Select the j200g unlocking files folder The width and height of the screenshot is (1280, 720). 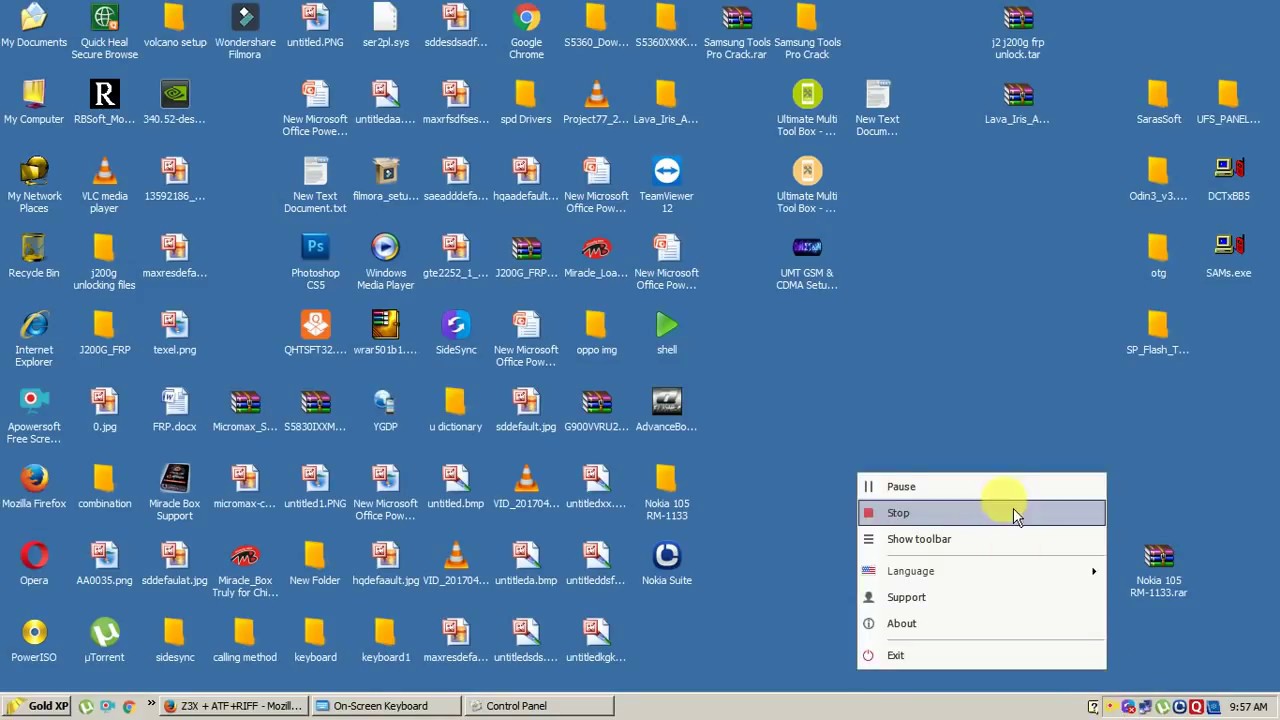click(x=104, y=262)
